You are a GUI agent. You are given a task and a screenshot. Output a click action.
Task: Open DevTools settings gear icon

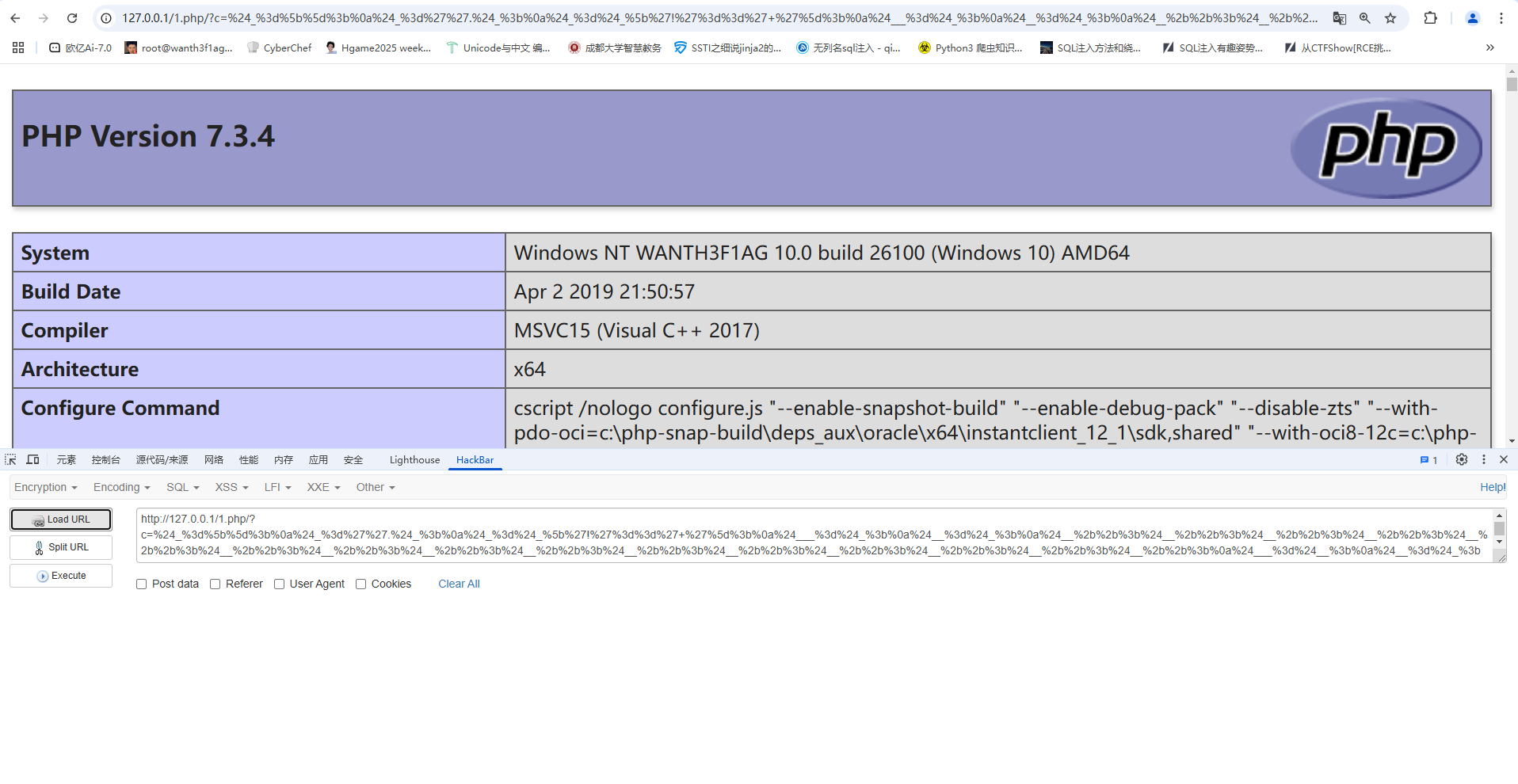click(1462, 459)
